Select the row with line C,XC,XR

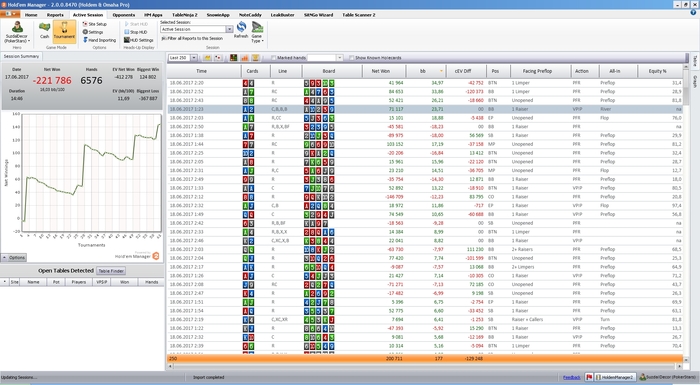[x=425, y=319]
